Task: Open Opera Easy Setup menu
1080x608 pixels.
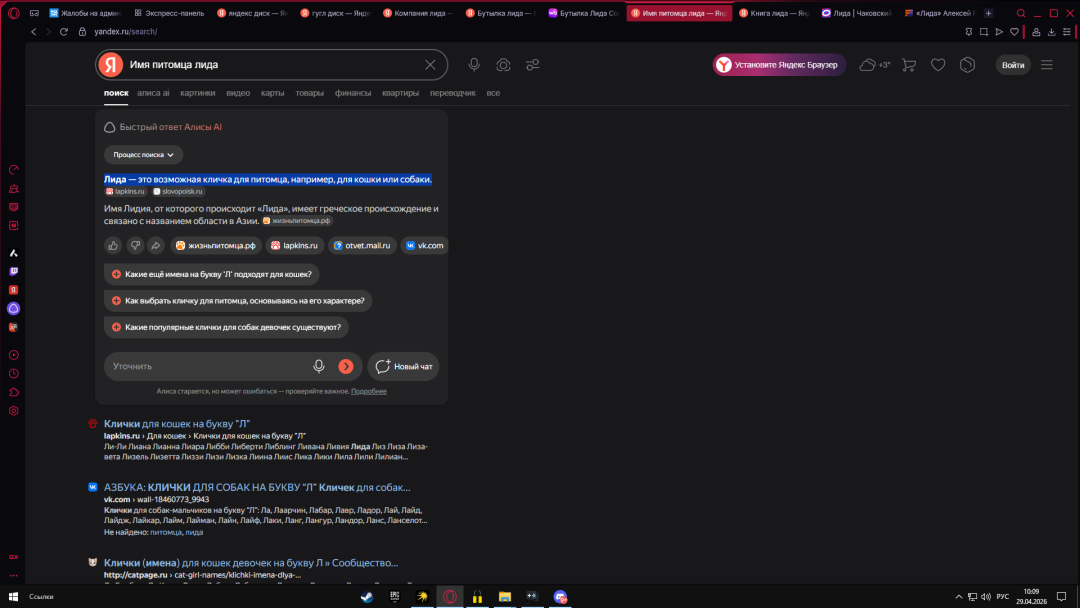Action: point(1067,32)
